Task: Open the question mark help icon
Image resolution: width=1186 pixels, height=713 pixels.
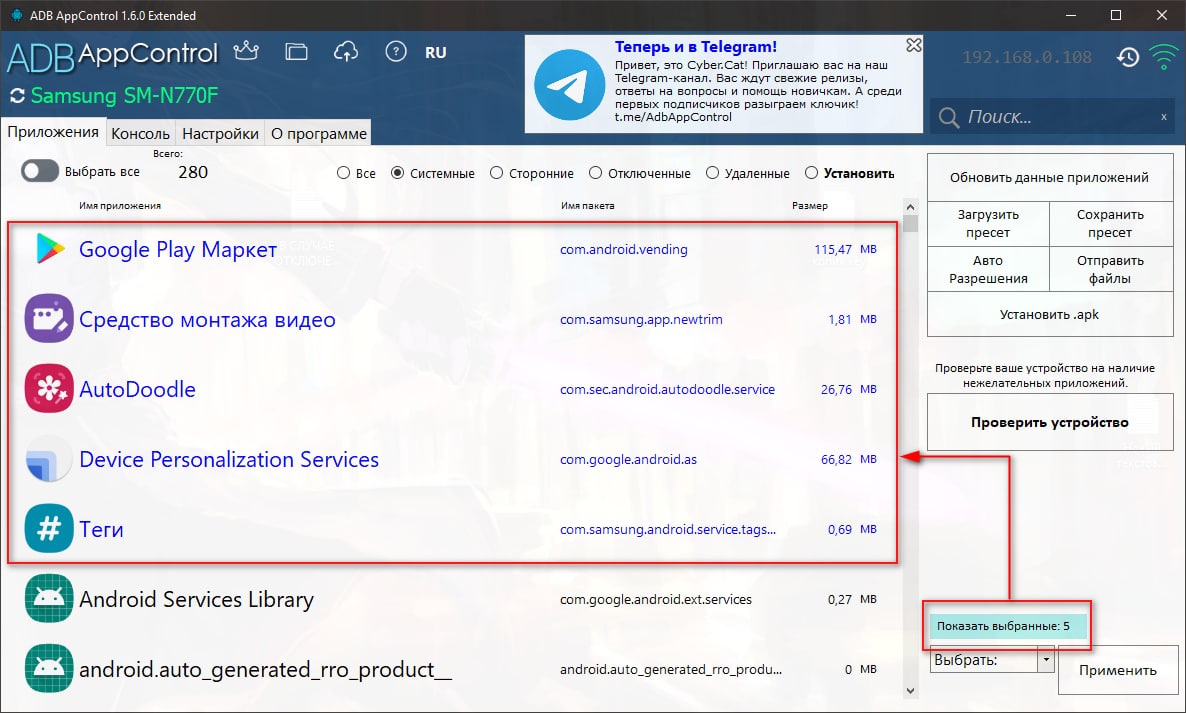Action: click(x=396, y=51)
